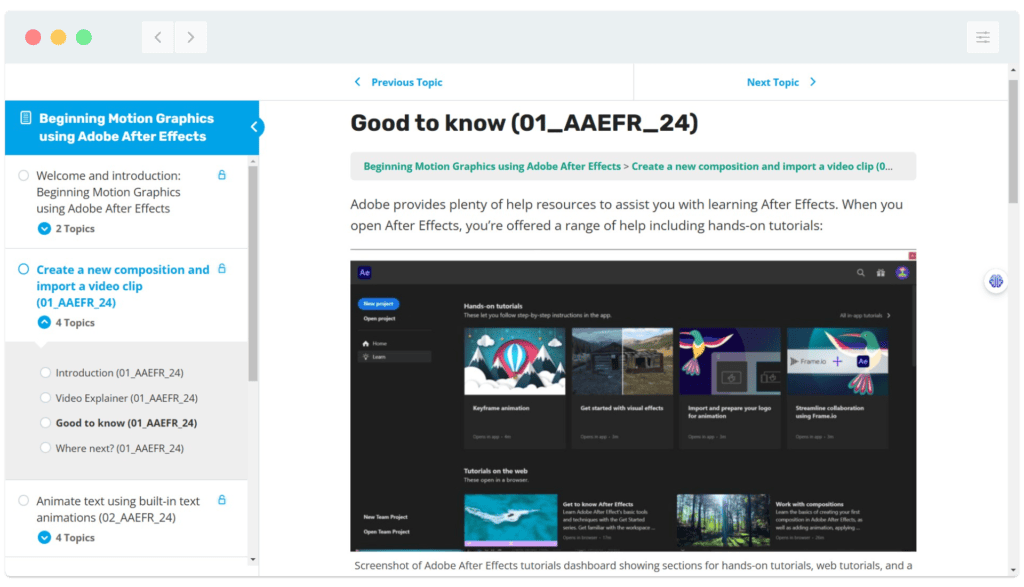Open Animate text using built-in text animations lesson

tap(118, 509)
